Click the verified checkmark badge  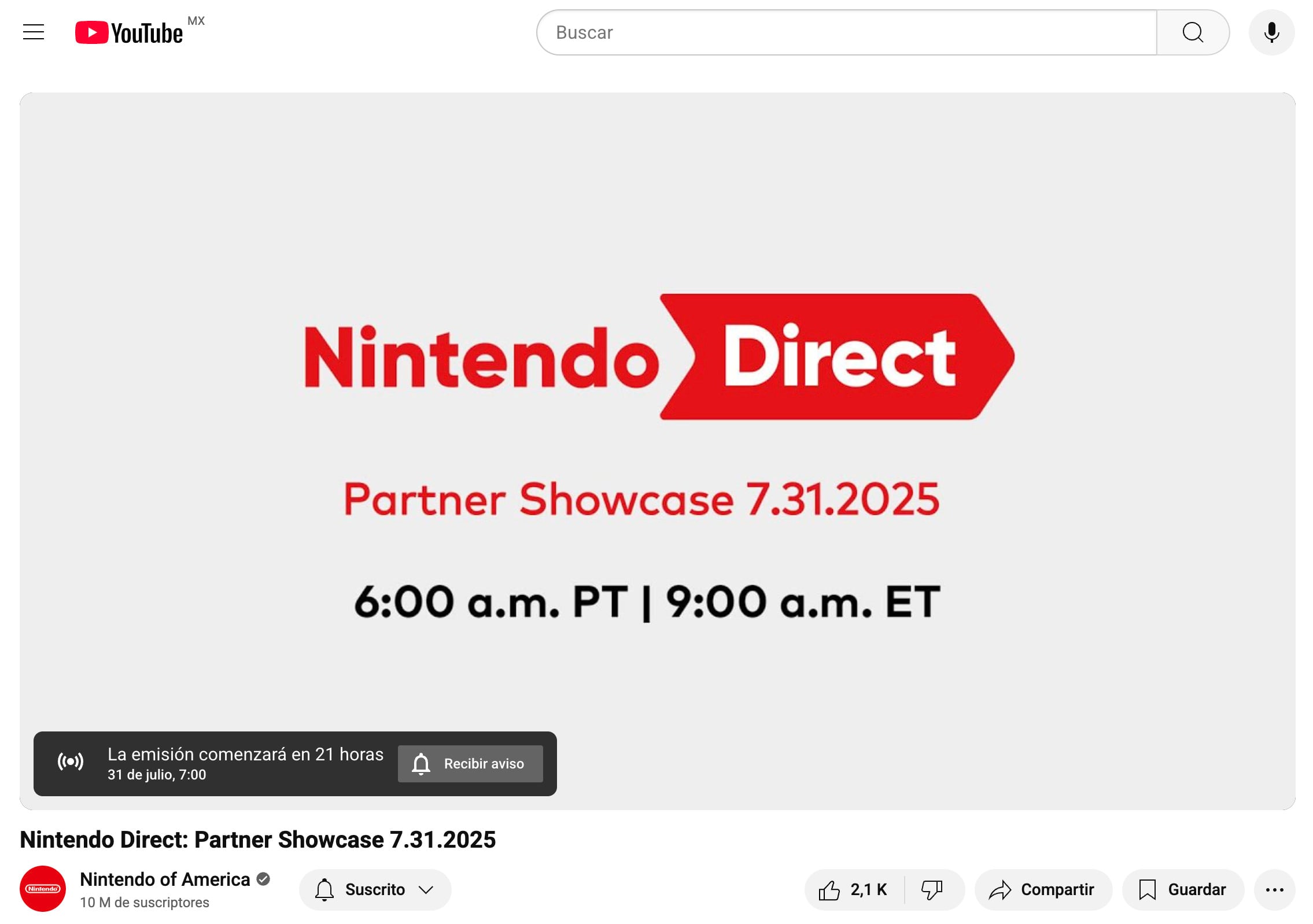pyautogui.click(x=263, y=879)
